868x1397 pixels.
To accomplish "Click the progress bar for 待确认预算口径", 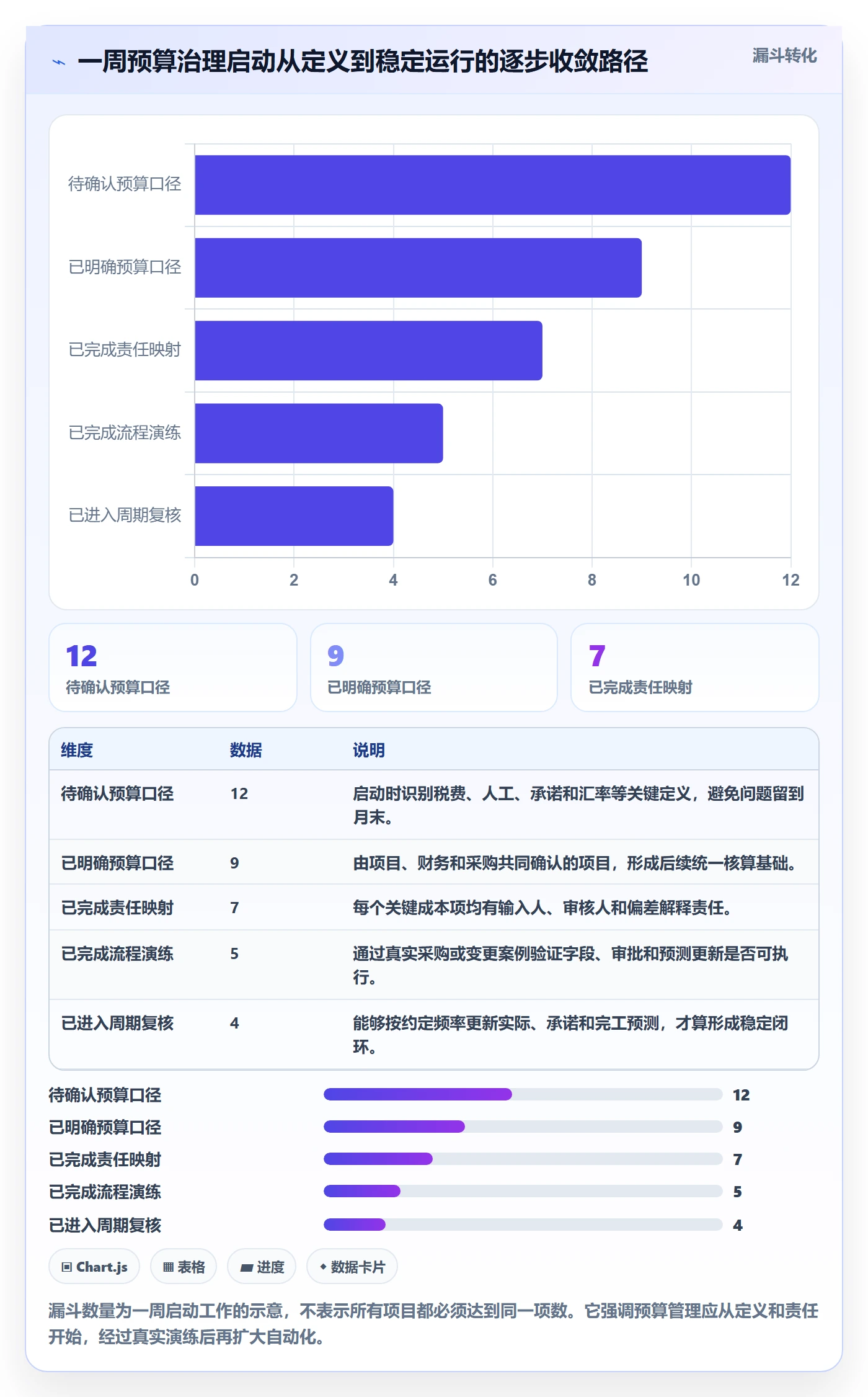I will pyautogui.click(x=523, y=1094).
